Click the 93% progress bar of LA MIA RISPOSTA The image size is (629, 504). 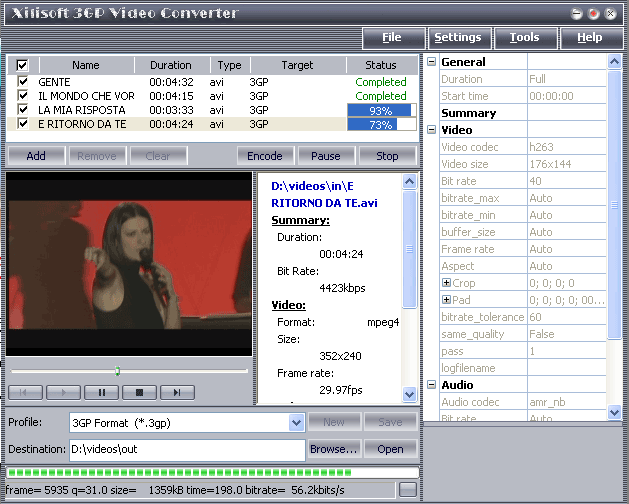pyautogui.click(x=382, y=110)
